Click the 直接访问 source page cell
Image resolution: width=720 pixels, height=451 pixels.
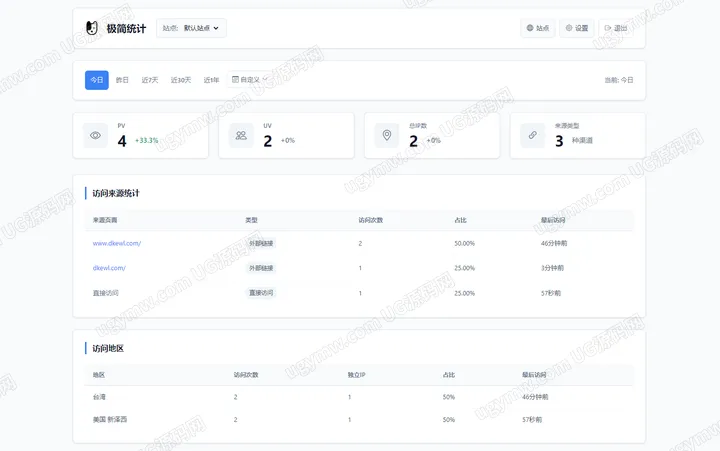pos(106,293)
